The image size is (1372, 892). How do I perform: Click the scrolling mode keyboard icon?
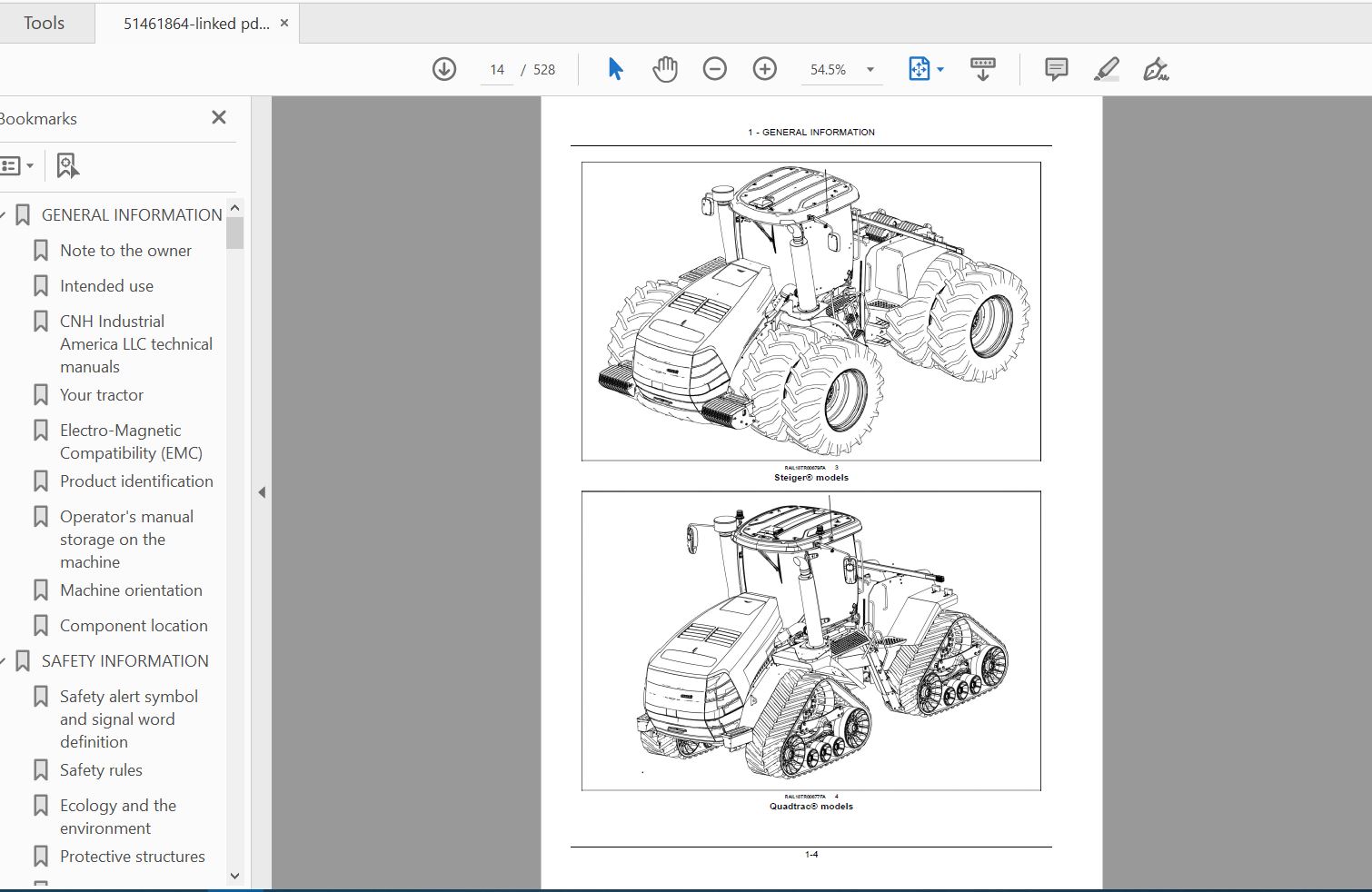pyautogui.click(x=983, y=69)
